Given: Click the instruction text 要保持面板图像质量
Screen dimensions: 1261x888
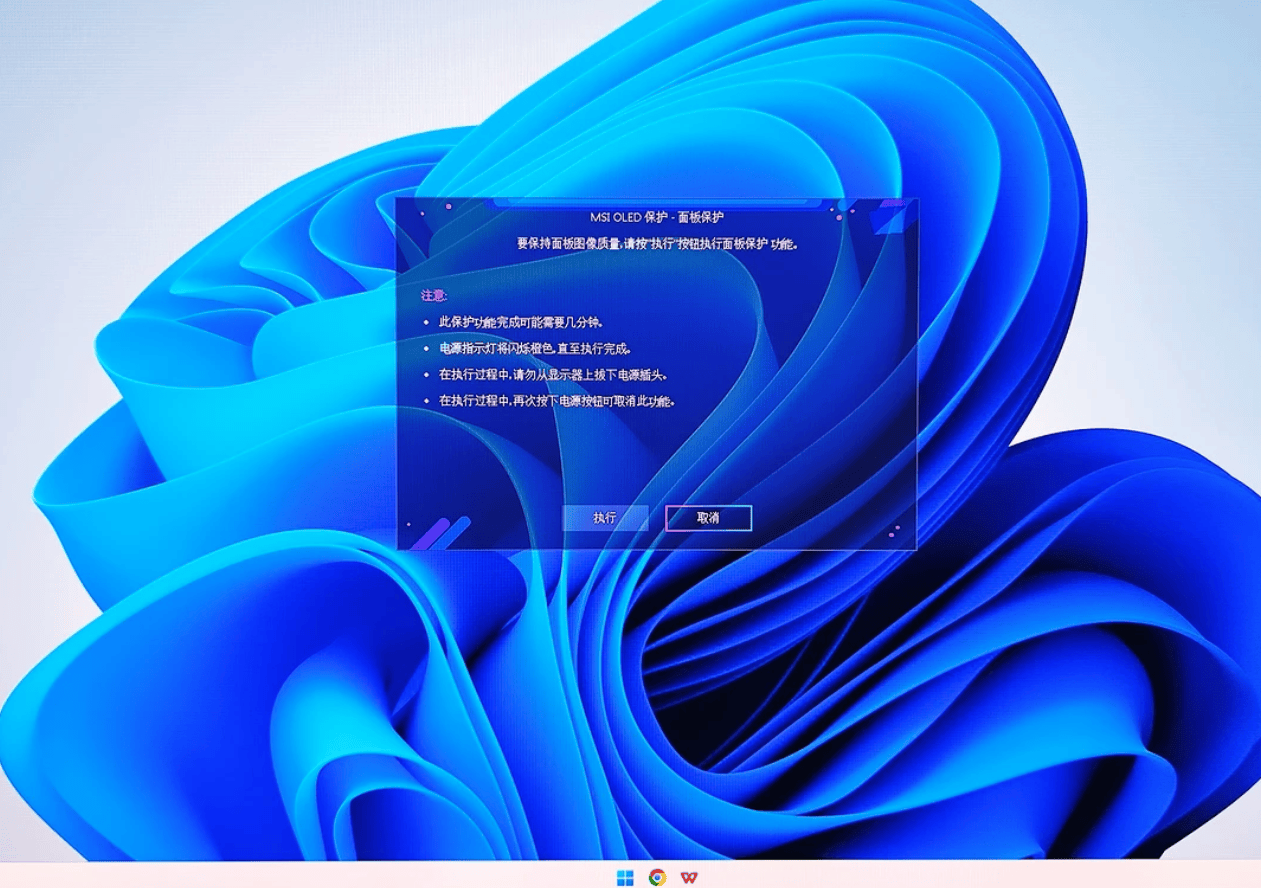Looking at the screenshot, I should (657, 243).
